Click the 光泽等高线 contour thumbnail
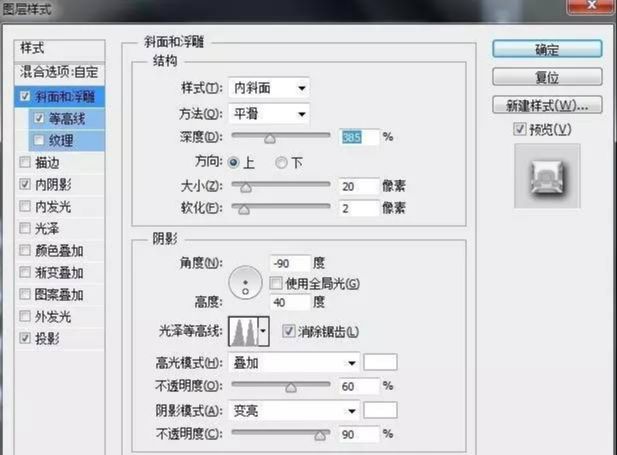This screenshot has height=455, width=617. (244, 331)
